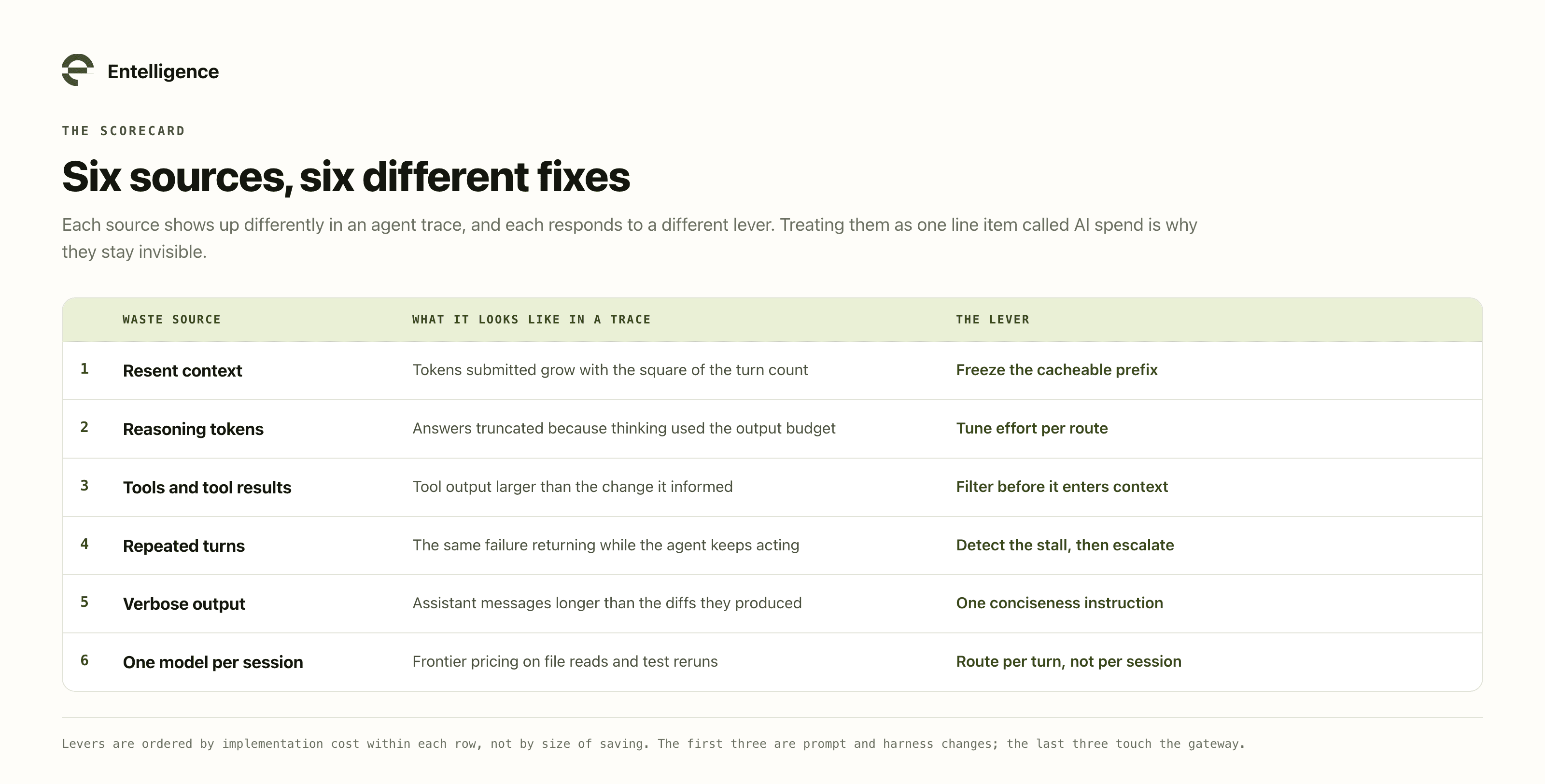Screen dimensions: 1545x784
Task: Click THE LEVER column header
Action: point(993,320)
